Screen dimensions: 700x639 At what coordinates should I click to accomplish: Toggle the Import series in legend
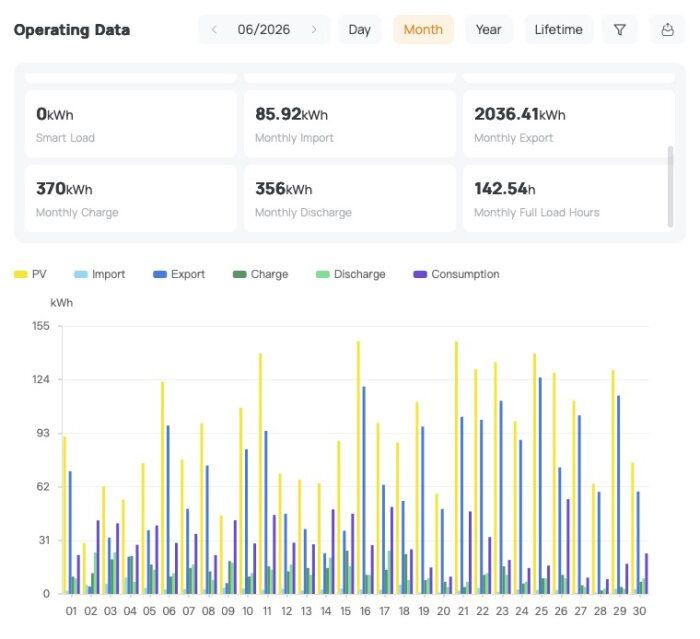pos(100,274)
